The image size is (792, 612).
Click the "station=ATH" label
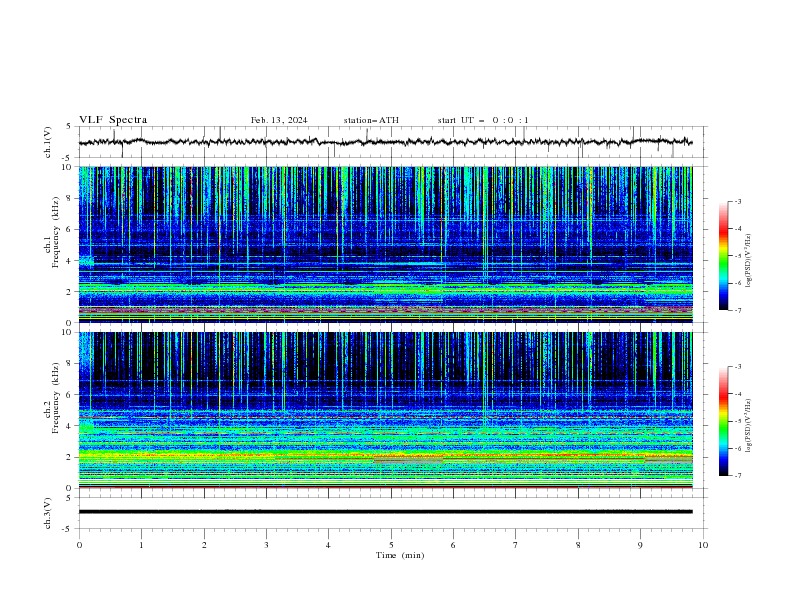pyautogui.click(x=371, y=120)
